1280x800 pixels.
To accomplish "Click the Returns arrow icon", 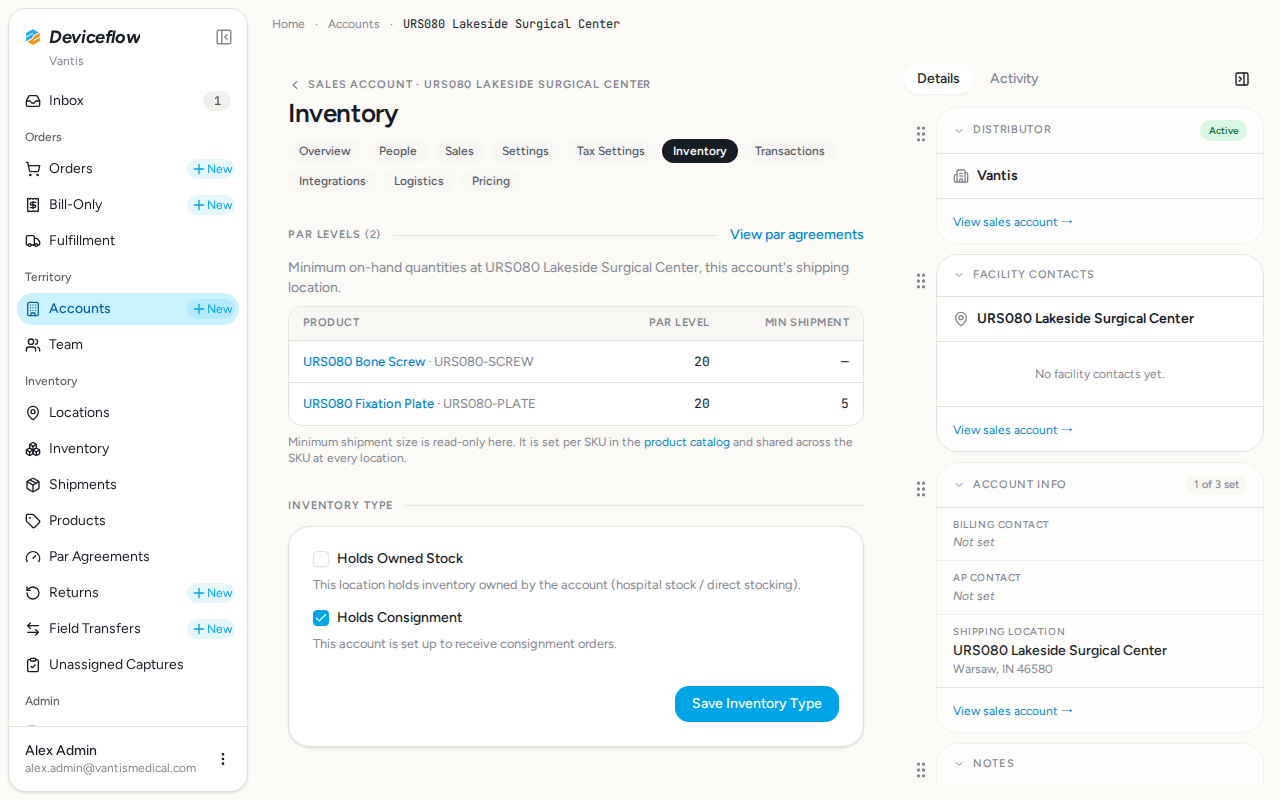I will pos(33,593).
